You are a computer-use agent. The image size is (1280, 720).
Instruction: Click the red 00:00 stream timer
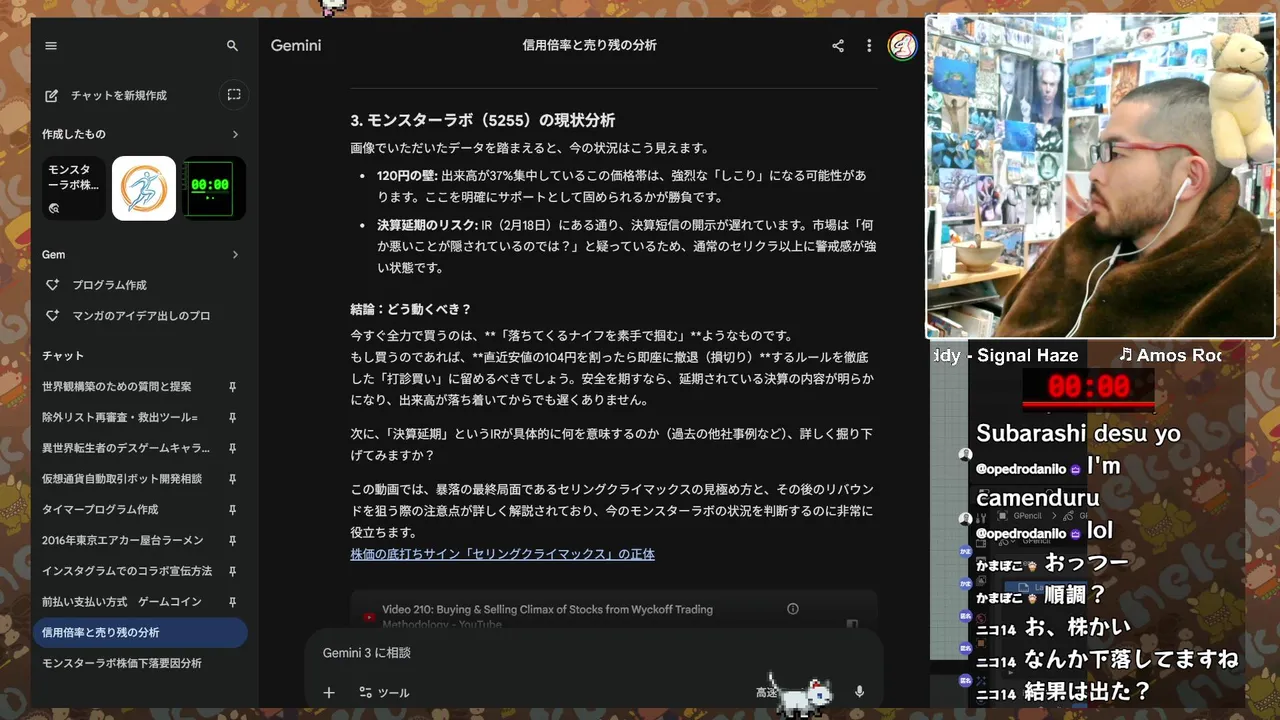click(1089, 387)
